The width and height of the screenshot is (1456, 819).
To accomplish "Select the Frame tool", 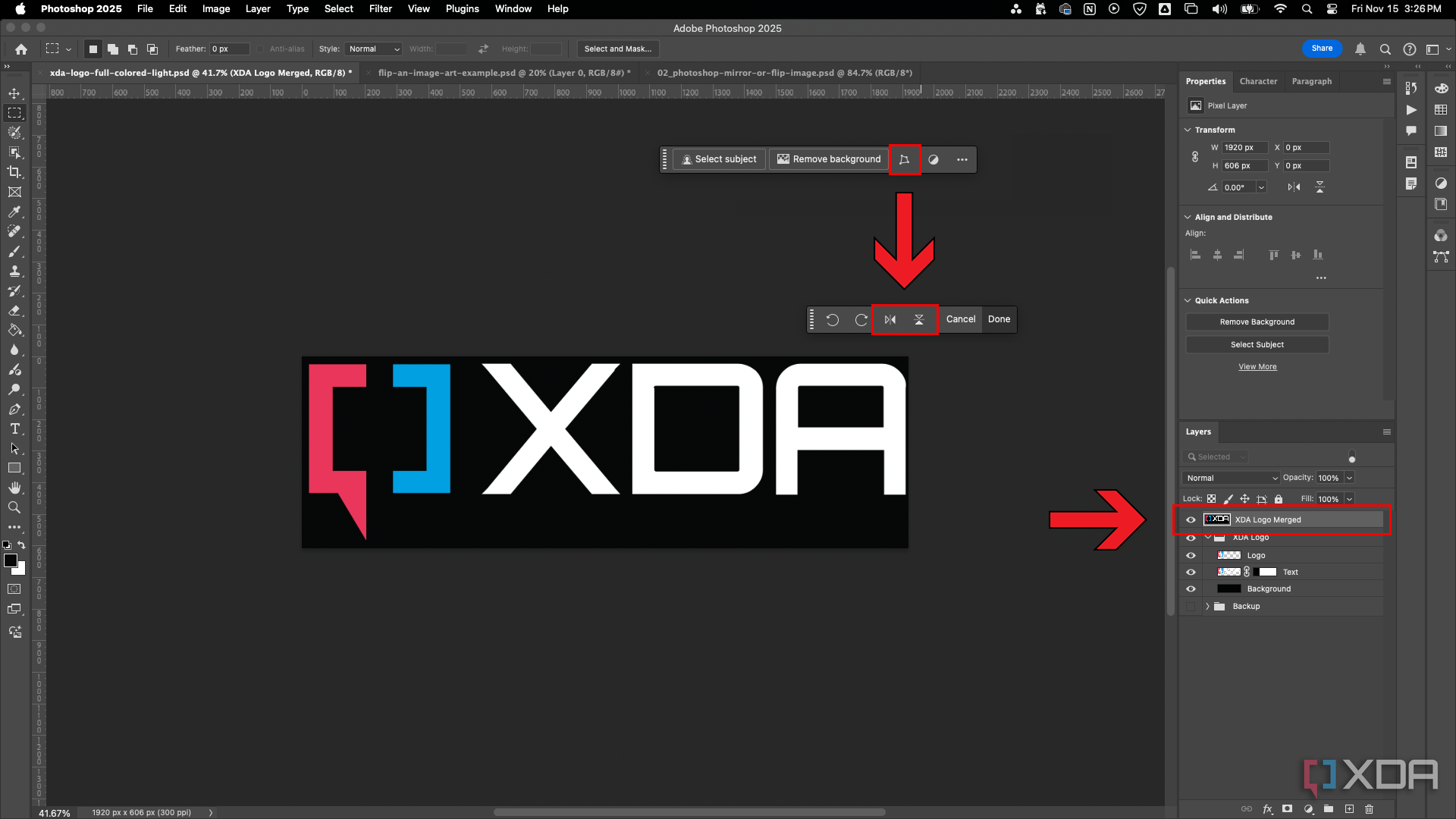I will 14,192.
